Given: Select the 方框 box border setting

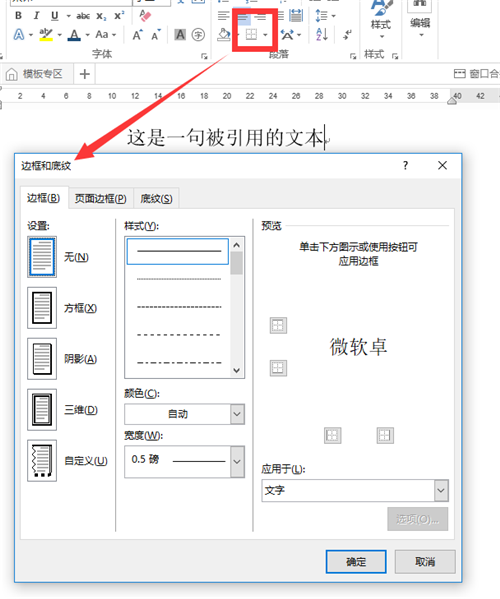Looking at the screenshot, I should coord(42,308).
